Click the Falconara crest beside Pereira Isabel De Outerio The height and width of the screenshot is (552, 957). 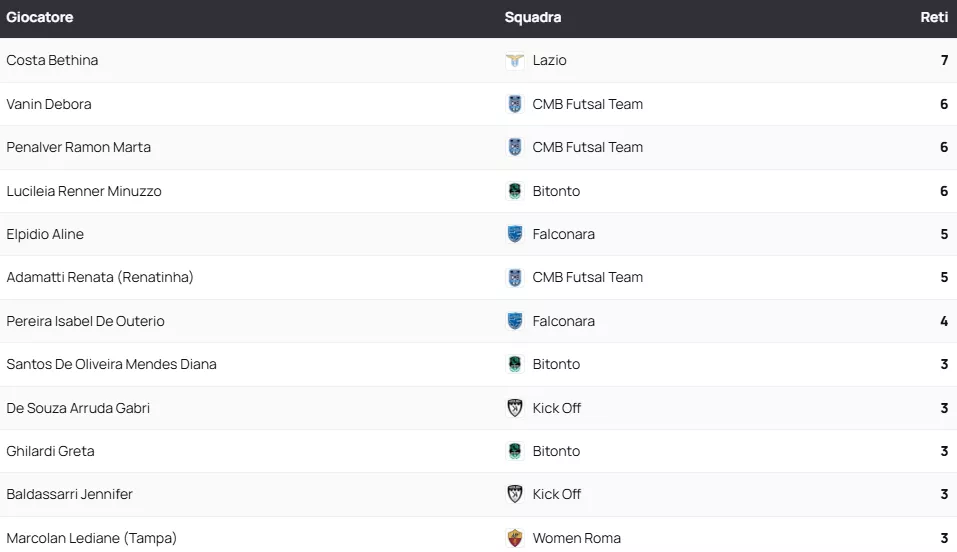tap(515, 321)
